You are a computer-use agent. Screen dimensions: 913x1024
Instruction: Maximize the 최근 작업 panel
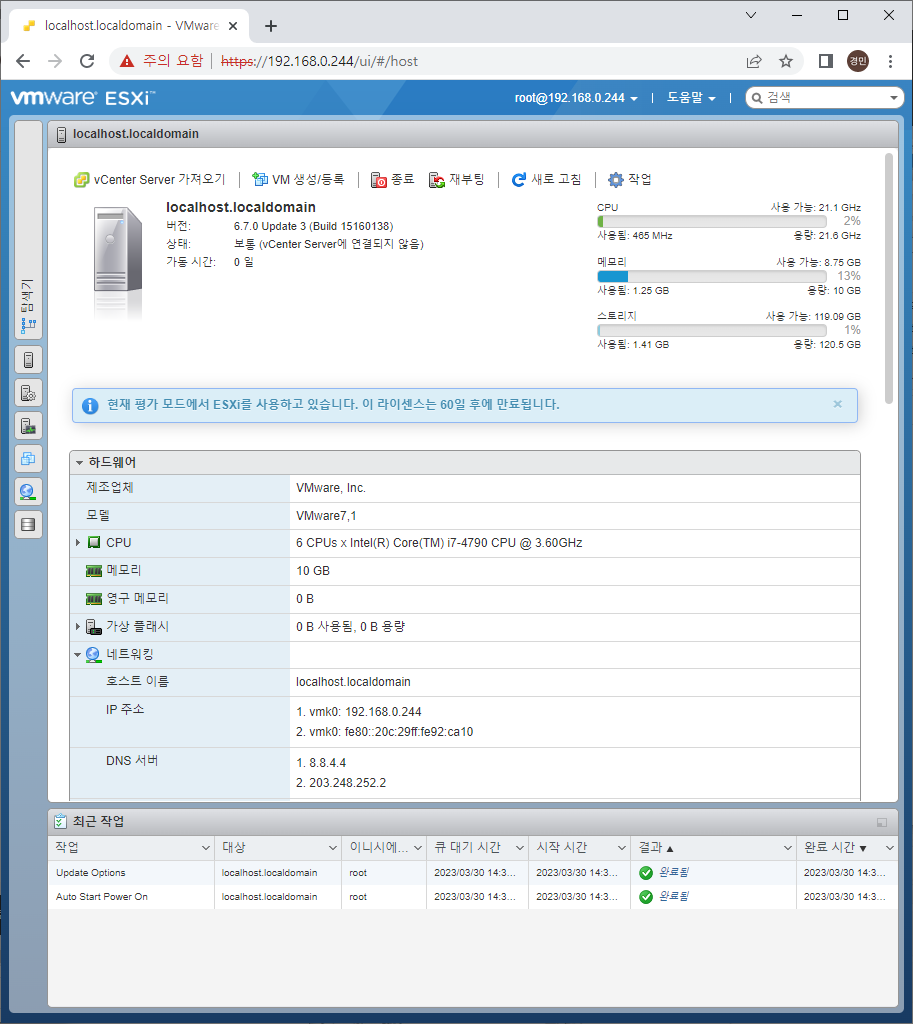pos(882,822)
